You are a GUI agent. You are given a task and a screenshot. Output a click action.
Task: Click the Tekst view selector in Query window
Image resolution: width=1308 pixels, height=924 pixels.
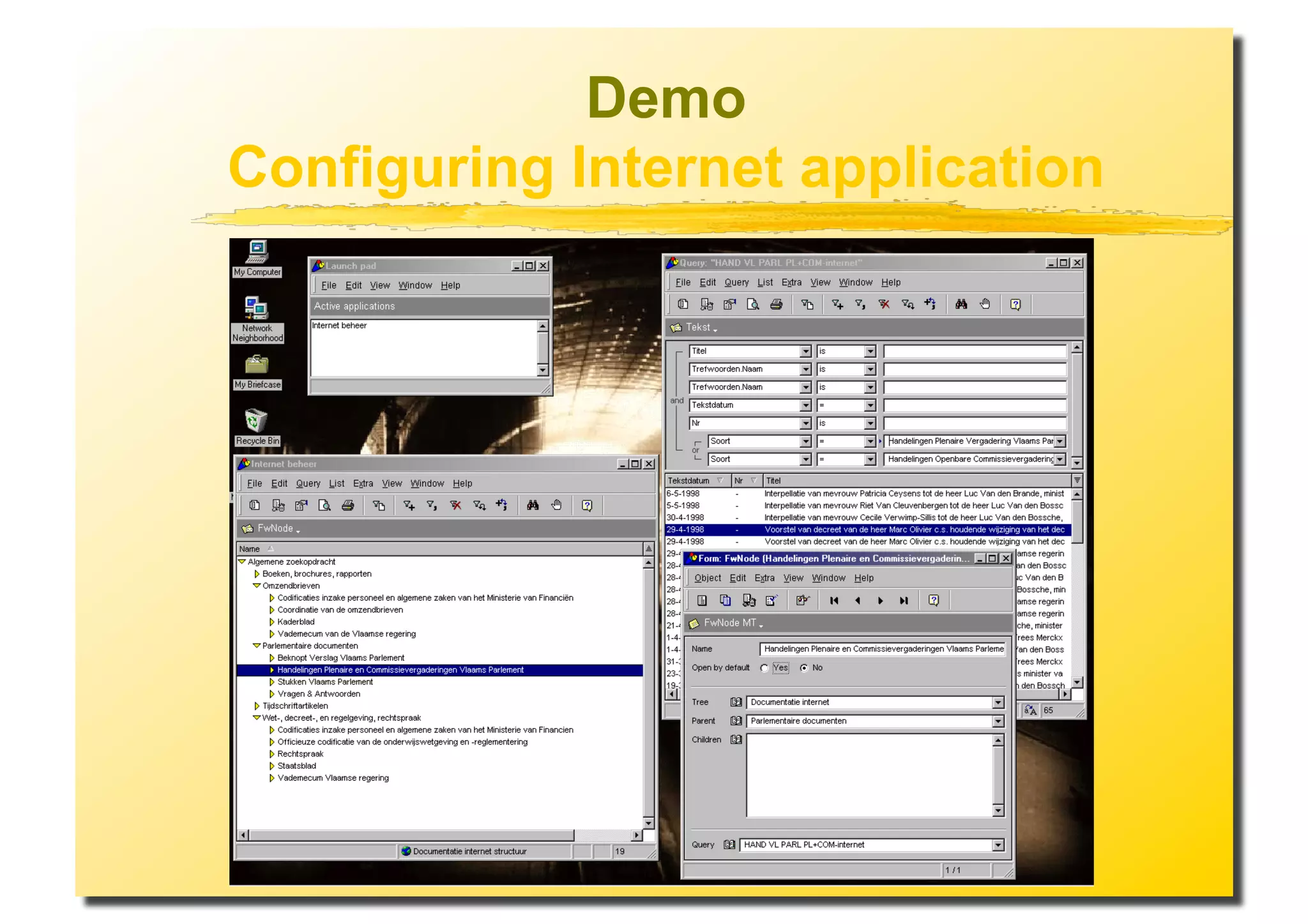701,328
